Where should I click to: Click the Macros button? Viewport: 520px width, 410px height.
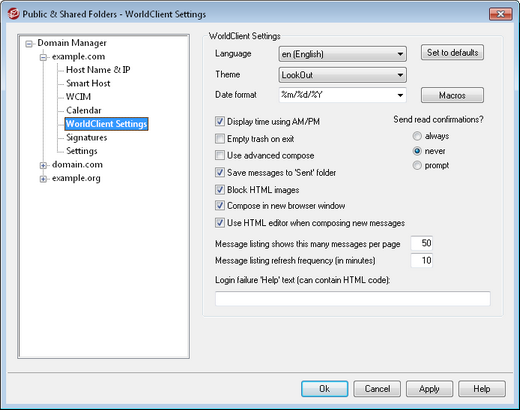tap(452, 96)
